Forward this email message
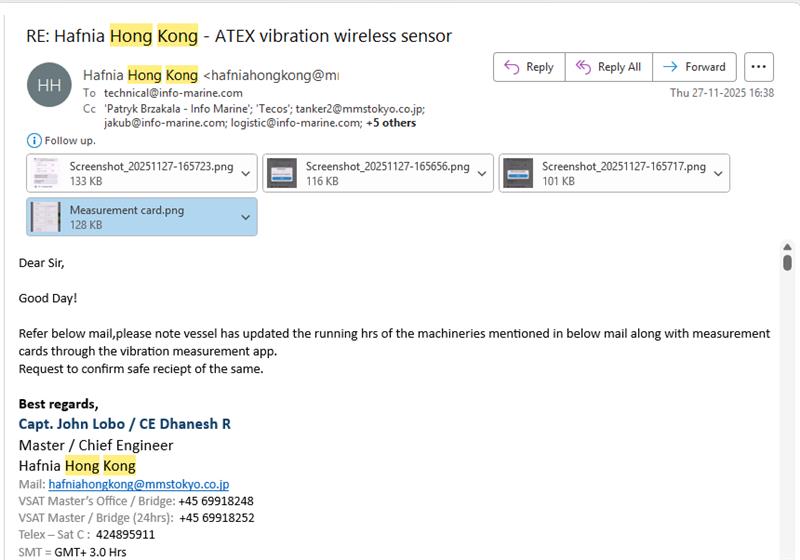800x560 pixels. tap(695, 67)
